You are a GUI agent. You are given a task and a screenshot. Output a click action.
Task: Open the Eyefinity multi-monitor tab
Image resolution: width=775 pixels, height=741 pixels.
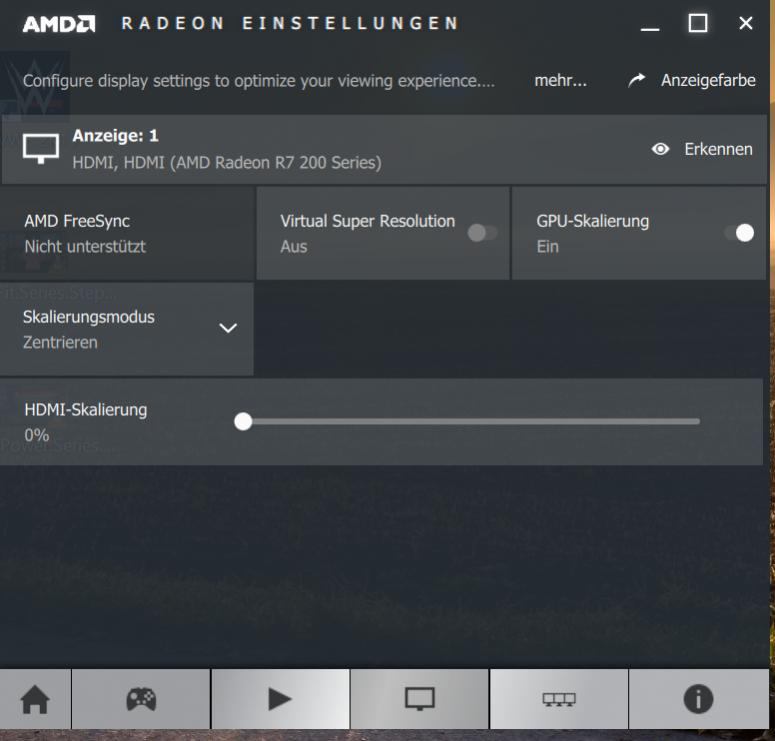[559, 699]
